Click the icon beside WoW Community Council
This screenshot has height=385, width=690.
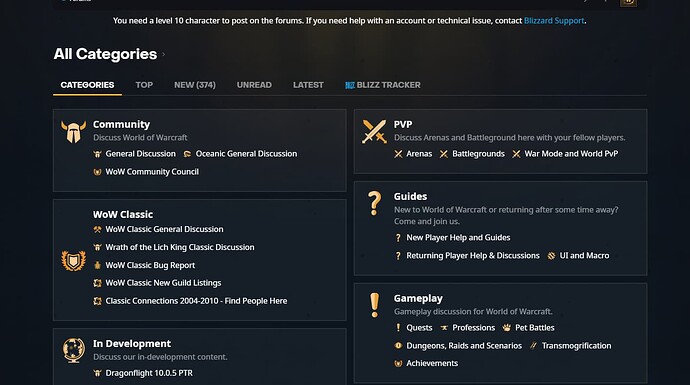pyautogui.click(x=97, y=172)
